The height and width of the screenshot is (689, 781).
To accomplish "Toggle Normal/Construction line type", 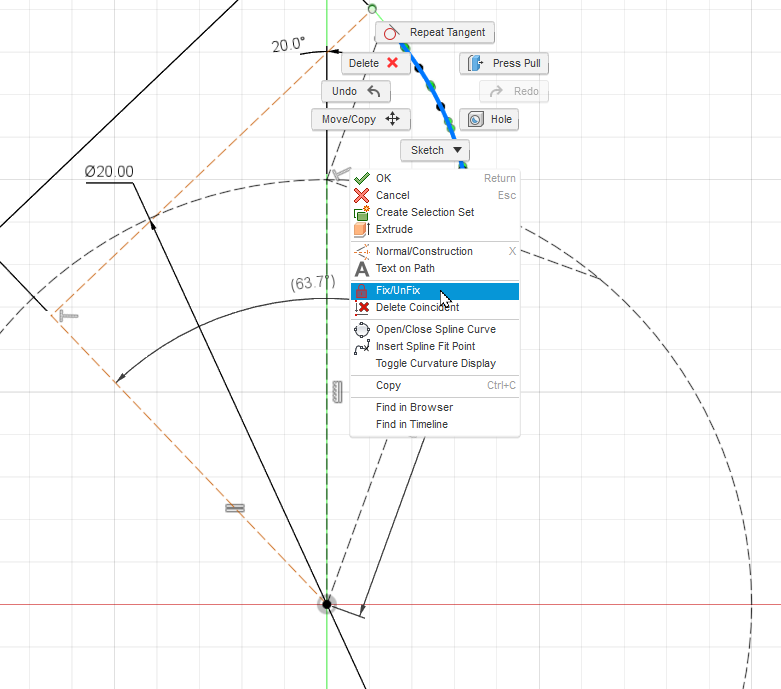I will 424,251.
